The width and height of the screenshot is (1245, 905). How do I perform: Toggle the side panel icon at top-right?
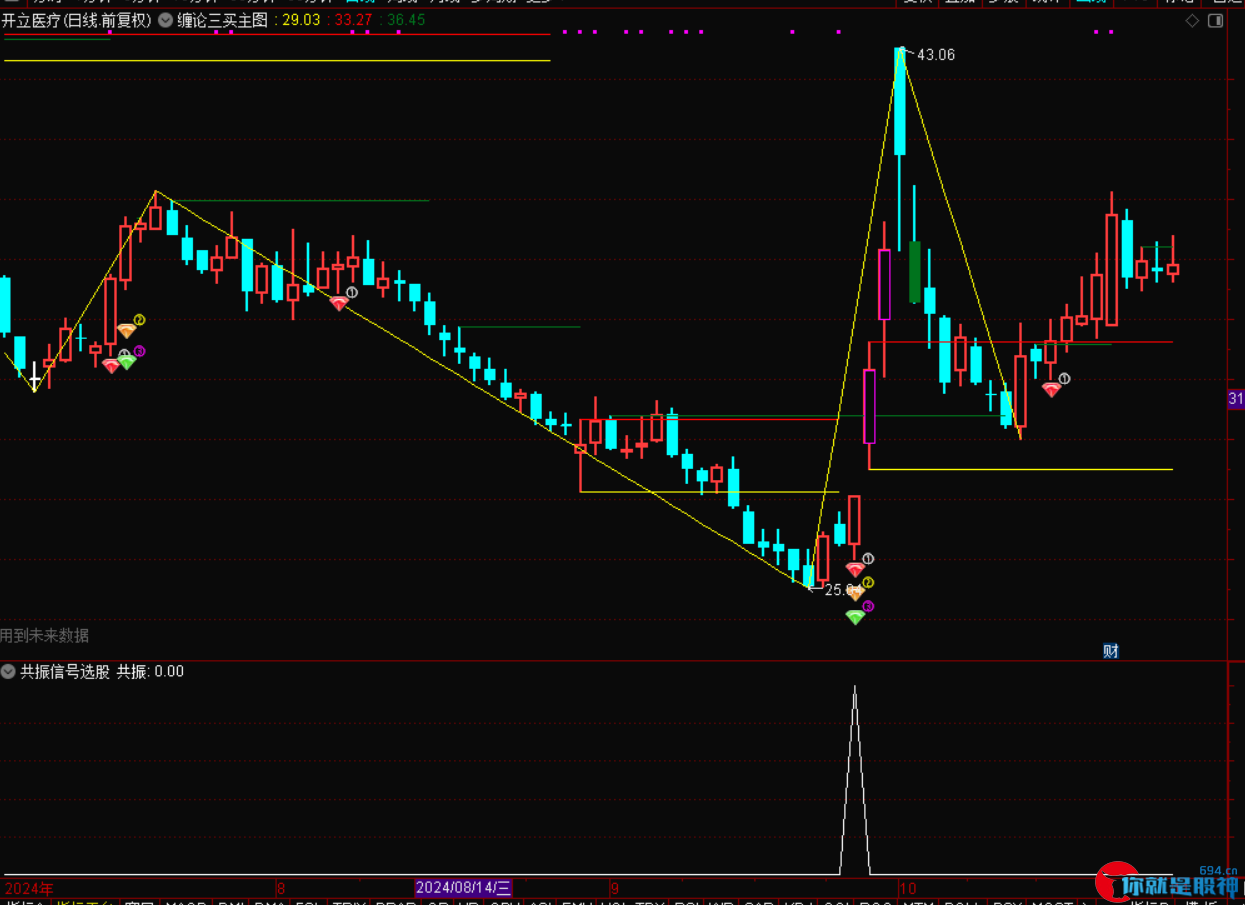[1217, 21]
